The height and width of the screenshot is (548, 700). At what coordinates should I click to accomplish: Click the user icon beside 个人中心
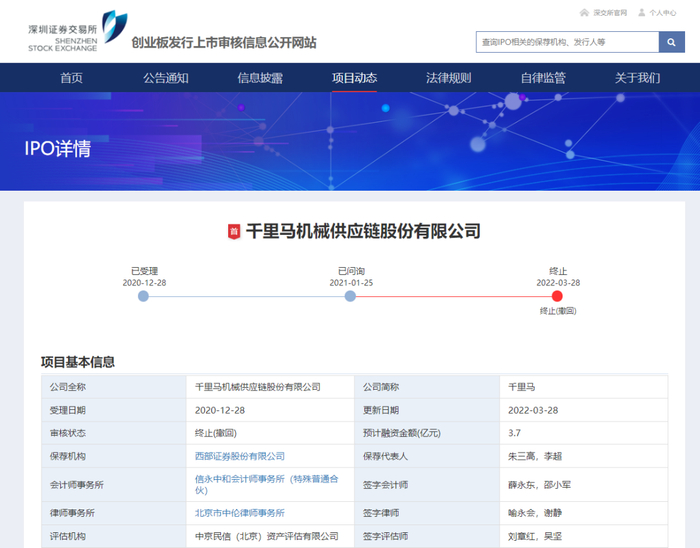(x=642, y=12)
